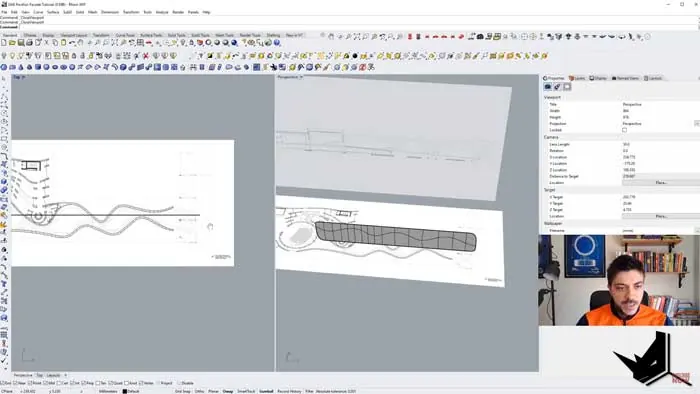The width and height of the screenshot is (700, 394).
Task: Click the Paste clipboard icon
Action: tap(63, 43)
